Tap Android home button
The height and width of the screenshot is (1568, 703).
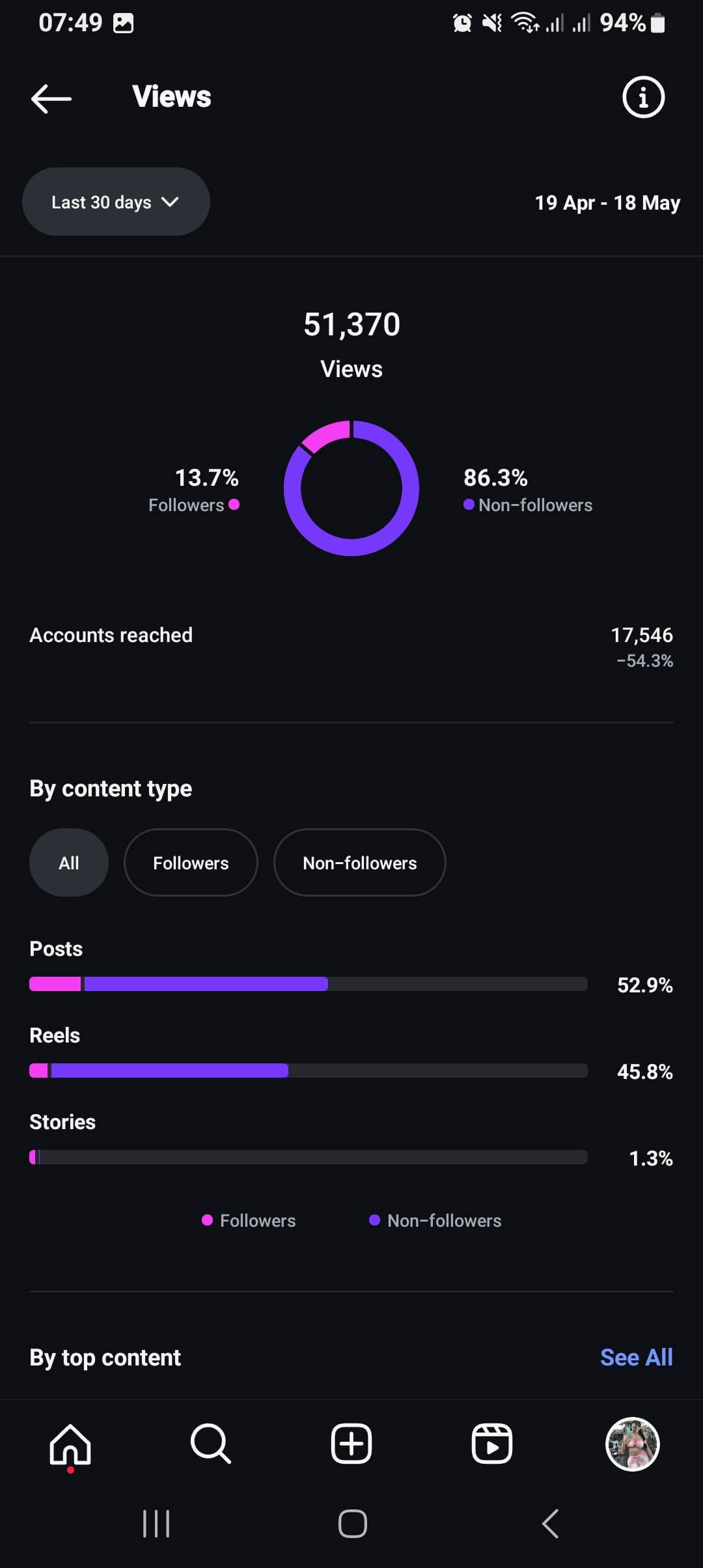tap(352, 1524)
